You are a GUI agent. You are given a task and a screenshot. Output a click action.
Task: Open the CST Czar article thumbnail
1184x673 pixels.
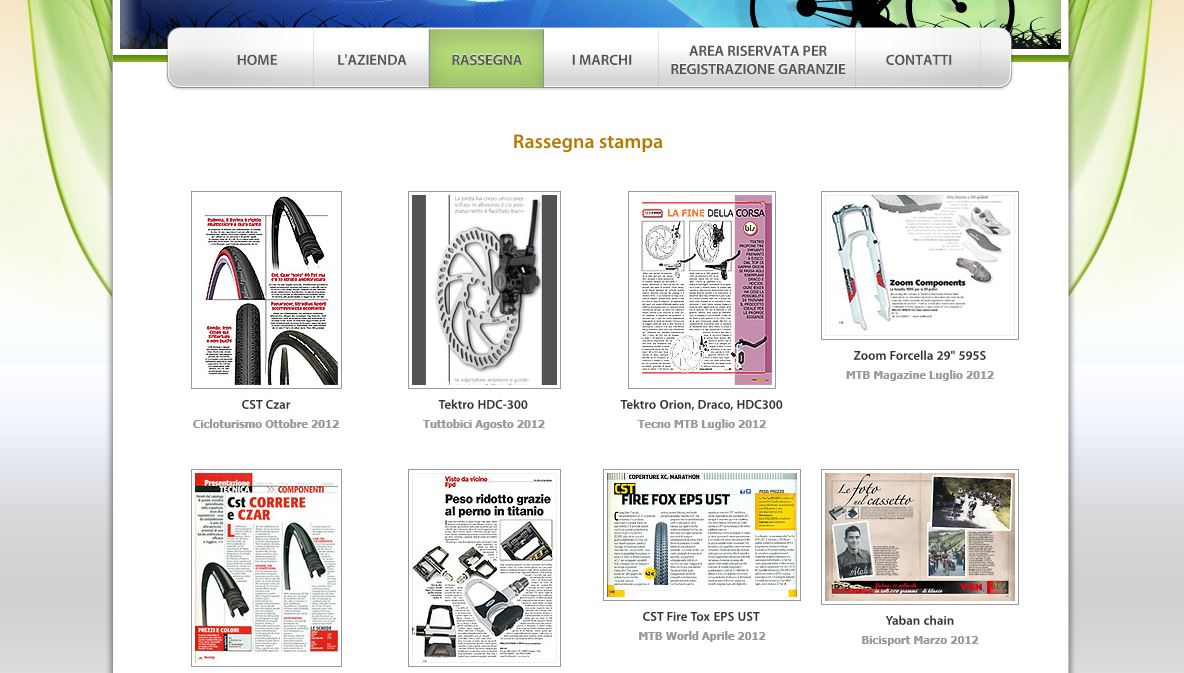point(267,290)
